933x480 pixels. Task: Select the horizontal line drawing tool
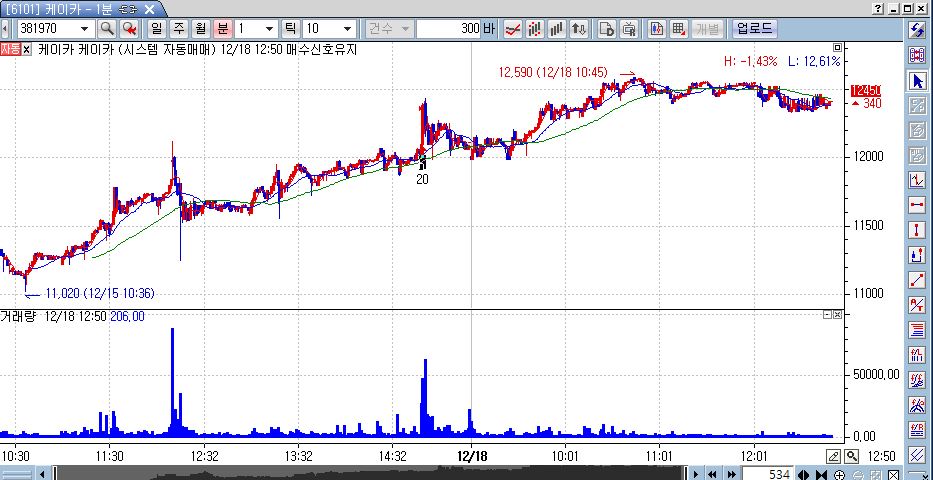(x=917, y=205)
